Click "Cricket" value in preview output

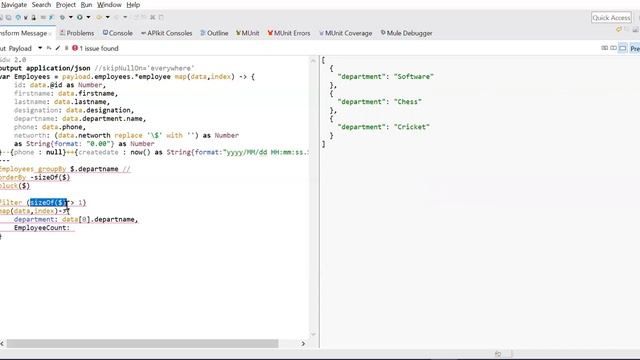412,127
